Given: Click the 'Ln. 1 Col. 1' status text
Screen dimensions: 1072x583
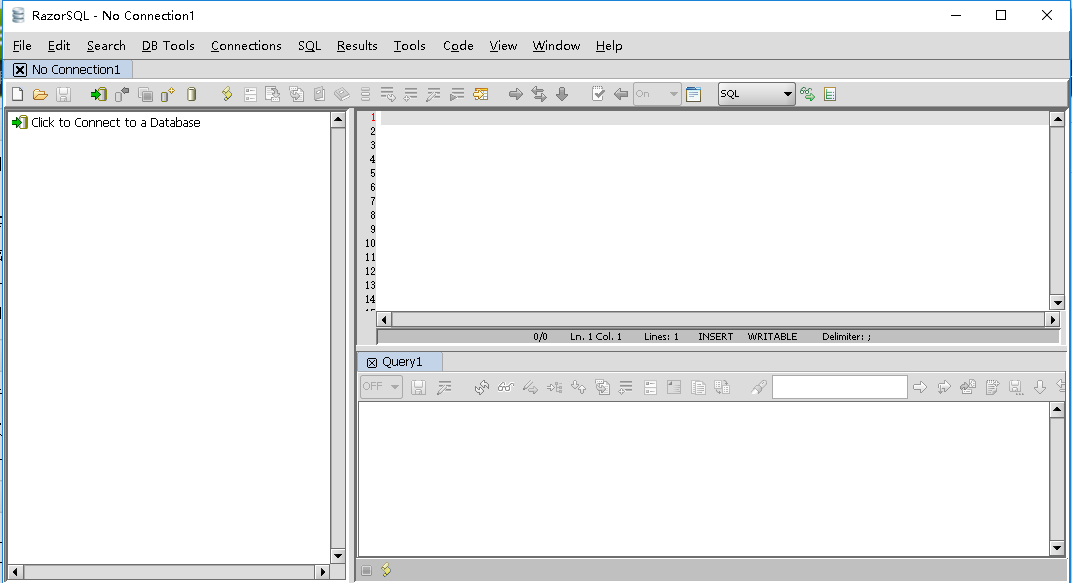Looking at the screenshot, I should click(x=596, y=337).
